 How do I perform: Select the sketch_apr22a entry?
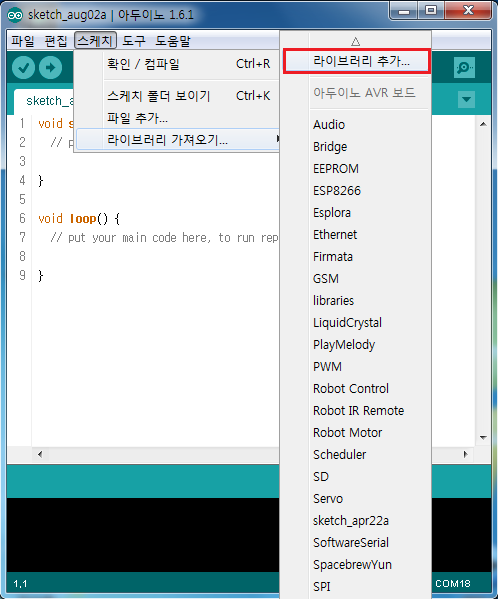(x=357, y=521)
